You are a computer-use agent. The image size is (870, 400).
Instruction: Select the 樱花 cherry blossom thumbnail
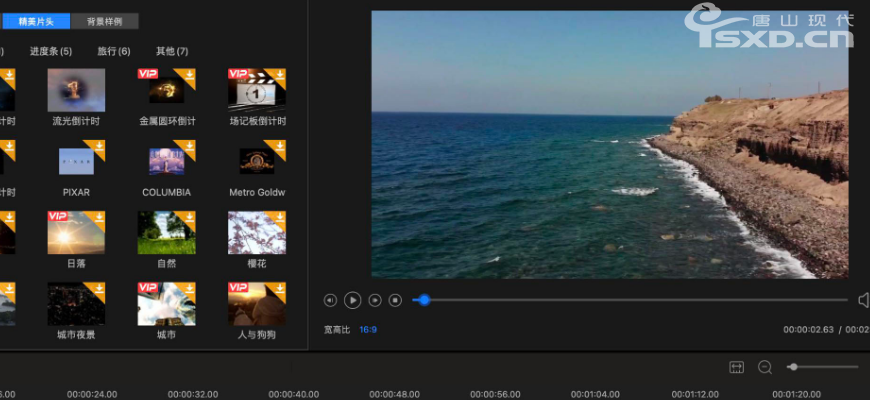pyautogui.click(x=257, y=232)
